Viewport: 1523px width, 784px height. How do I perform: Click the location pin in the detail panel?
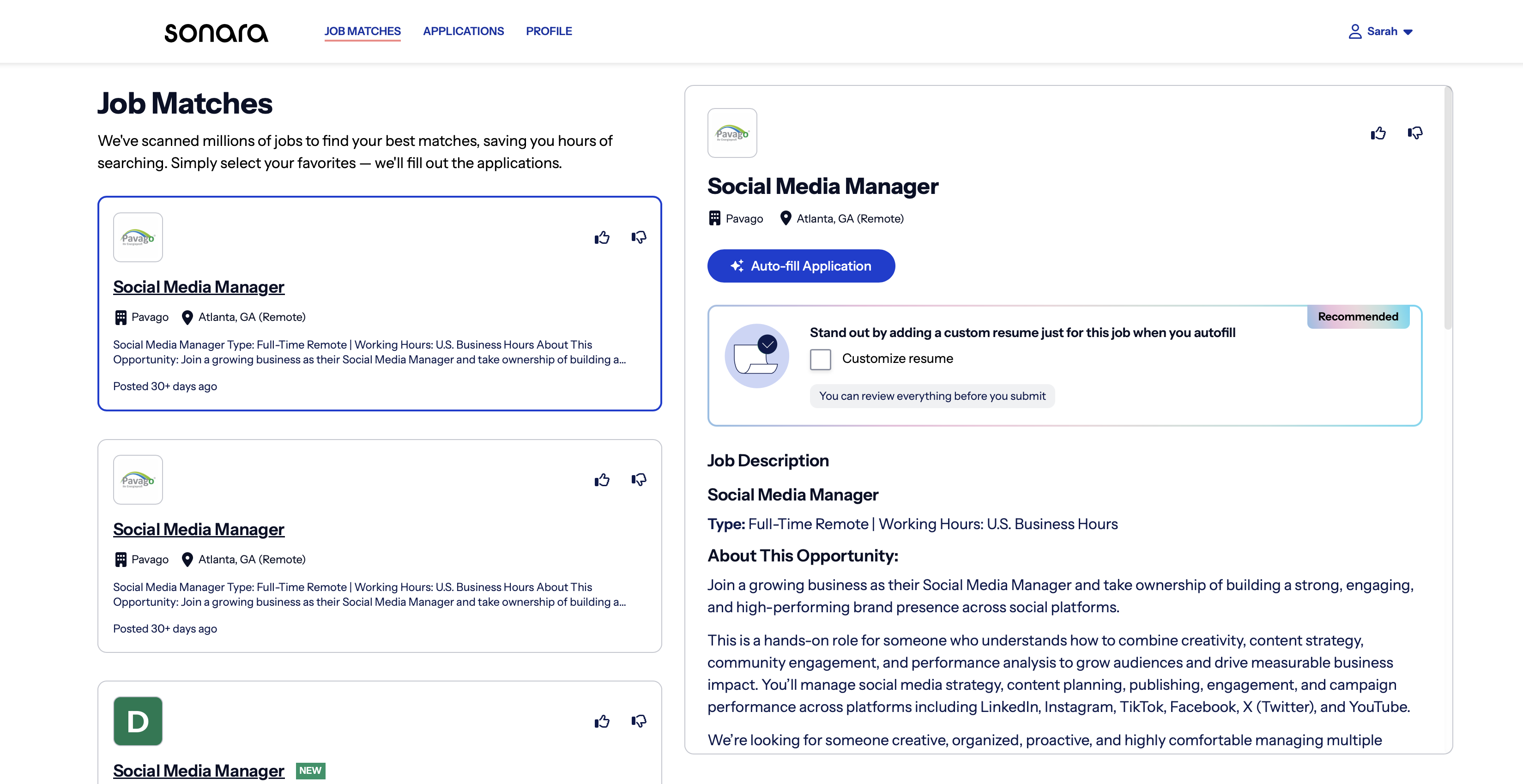(x=785, y=218)
